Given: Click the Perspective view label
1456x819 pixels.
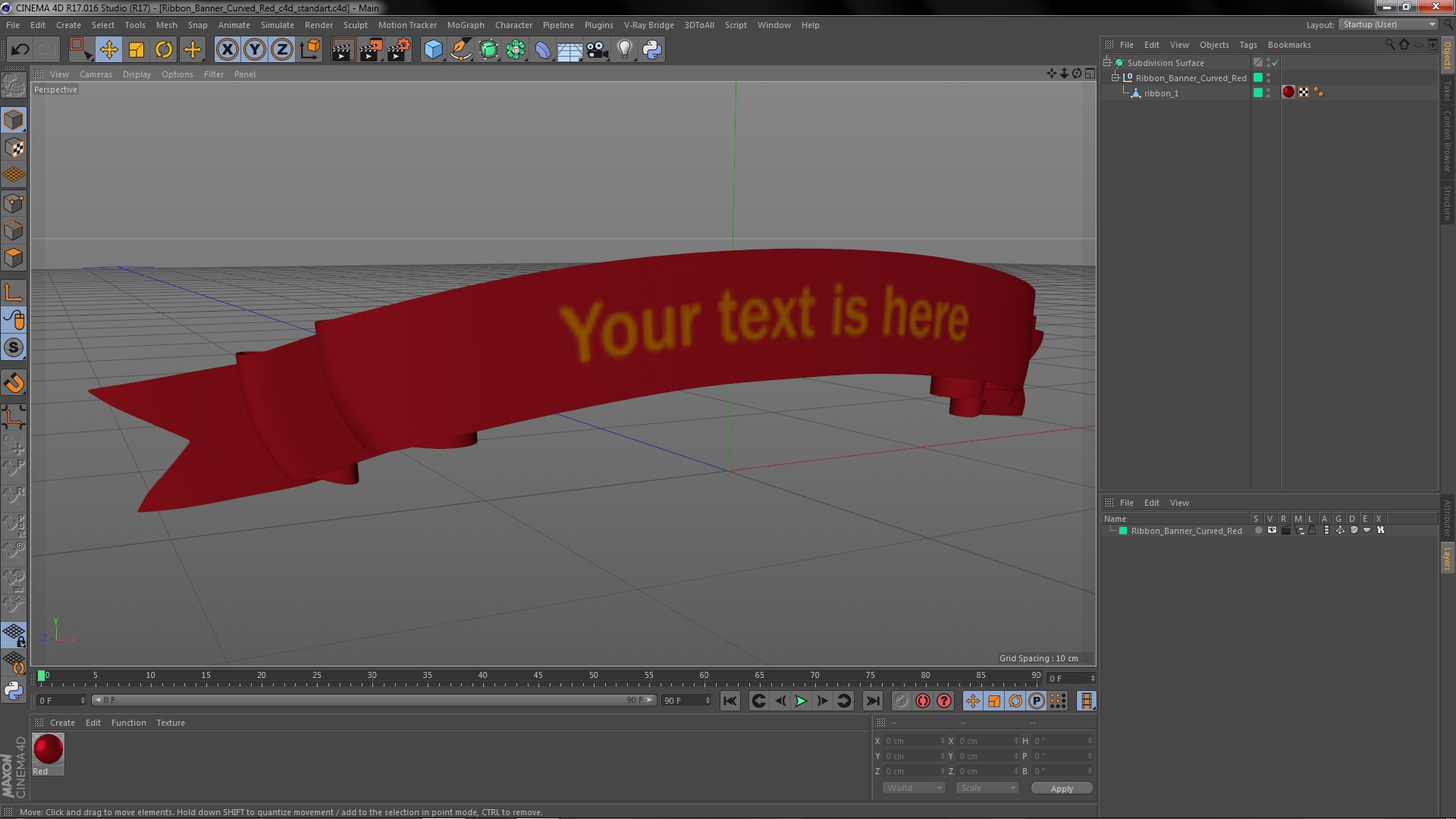Looking at the screenshot, I should [55, 89].
